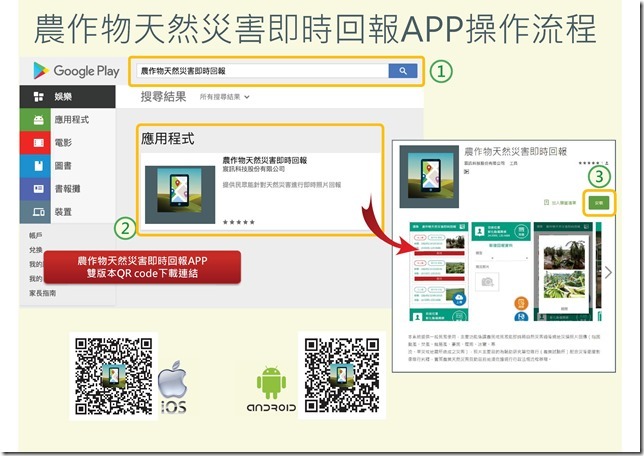
Task: Open the 書報攤 sidebar item
Action: click(67, 189)
